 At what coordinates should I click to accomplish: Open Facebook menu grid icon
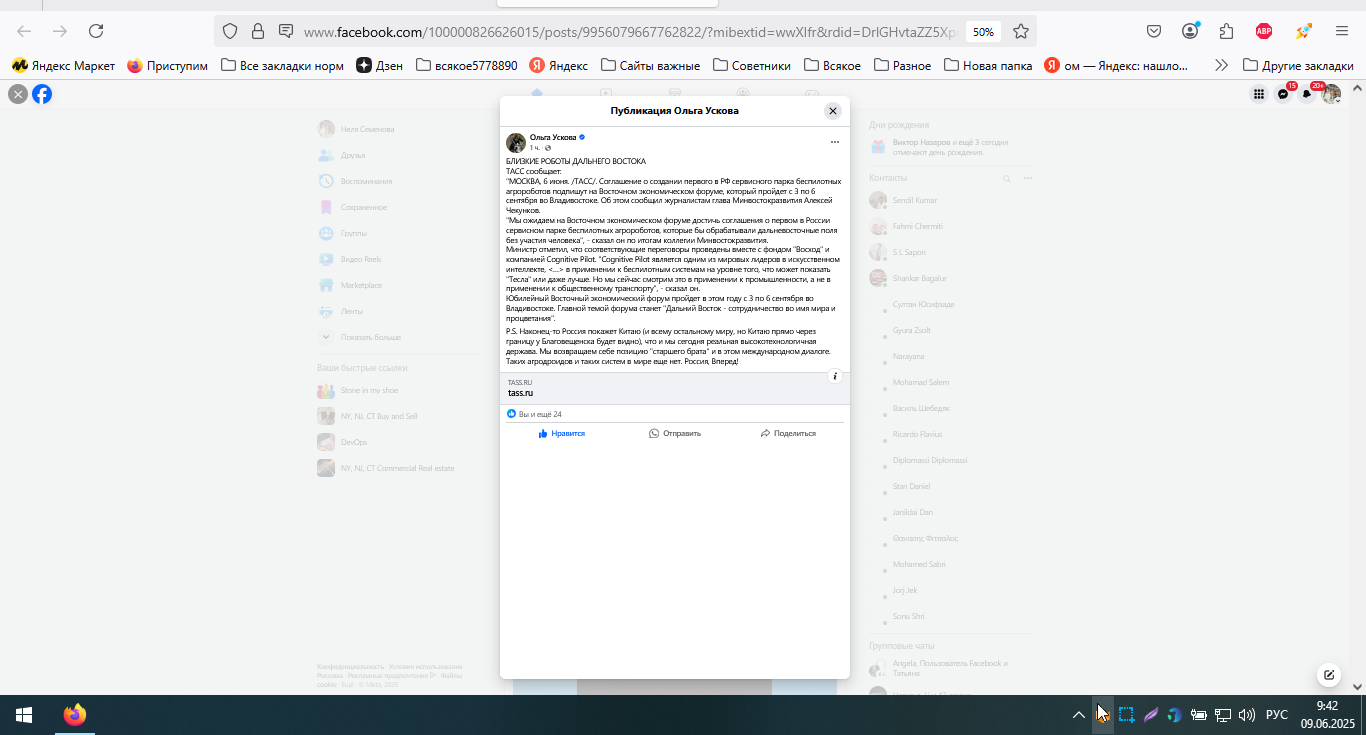(1259, 94)
